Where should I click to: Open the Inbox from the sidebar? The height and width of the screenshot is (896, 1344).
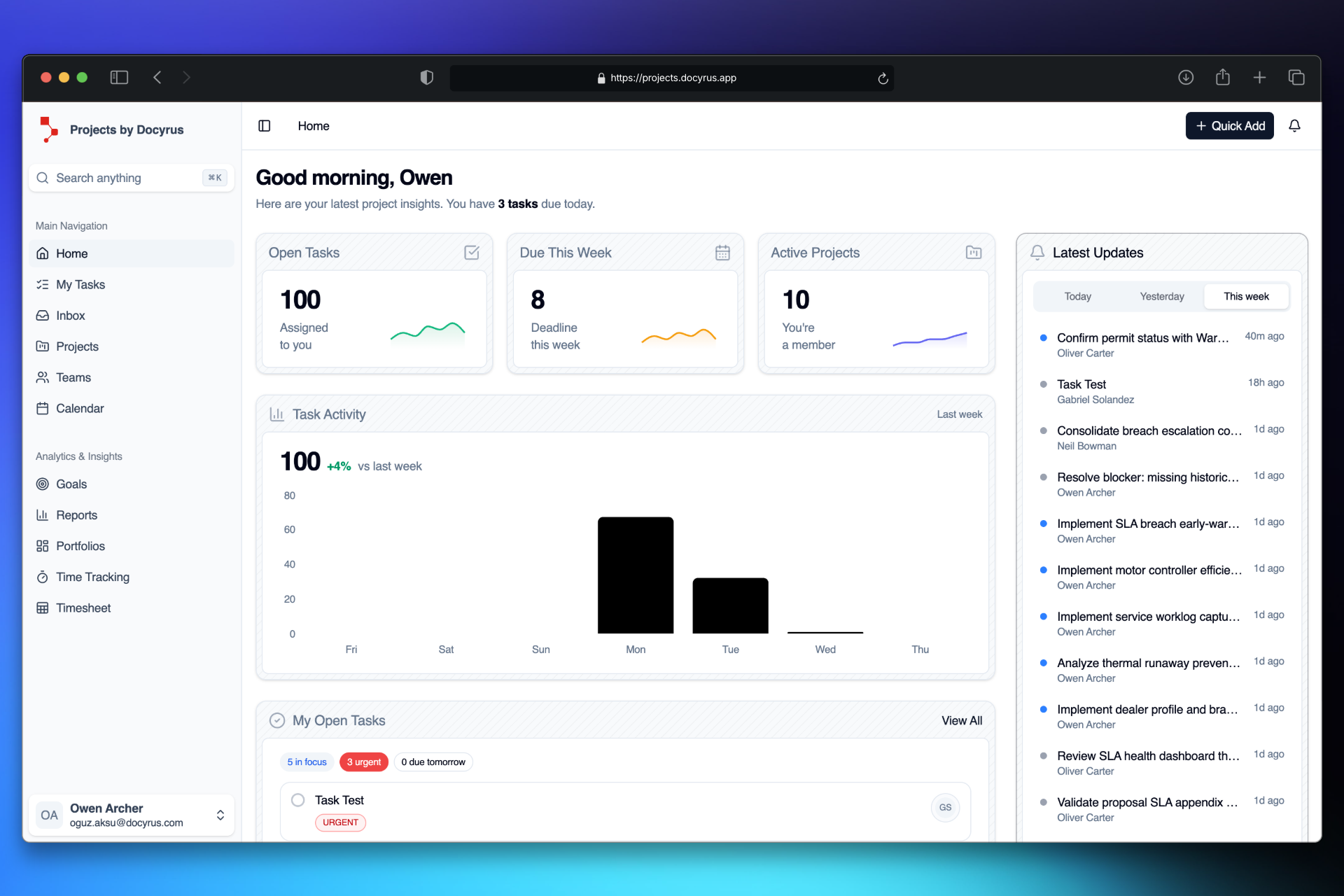pyautogui.click(x=70, y=315)
